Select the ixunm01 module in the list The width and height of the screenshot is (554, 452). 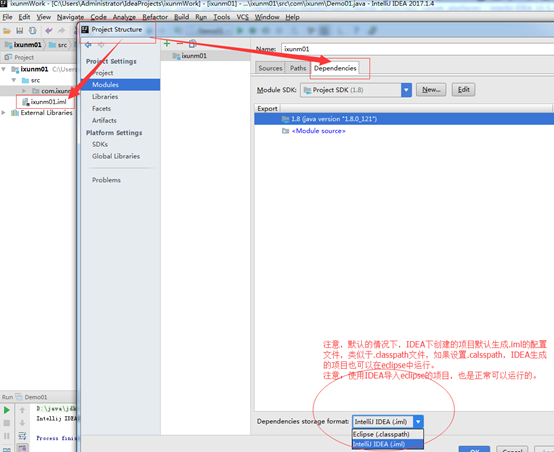205,56
